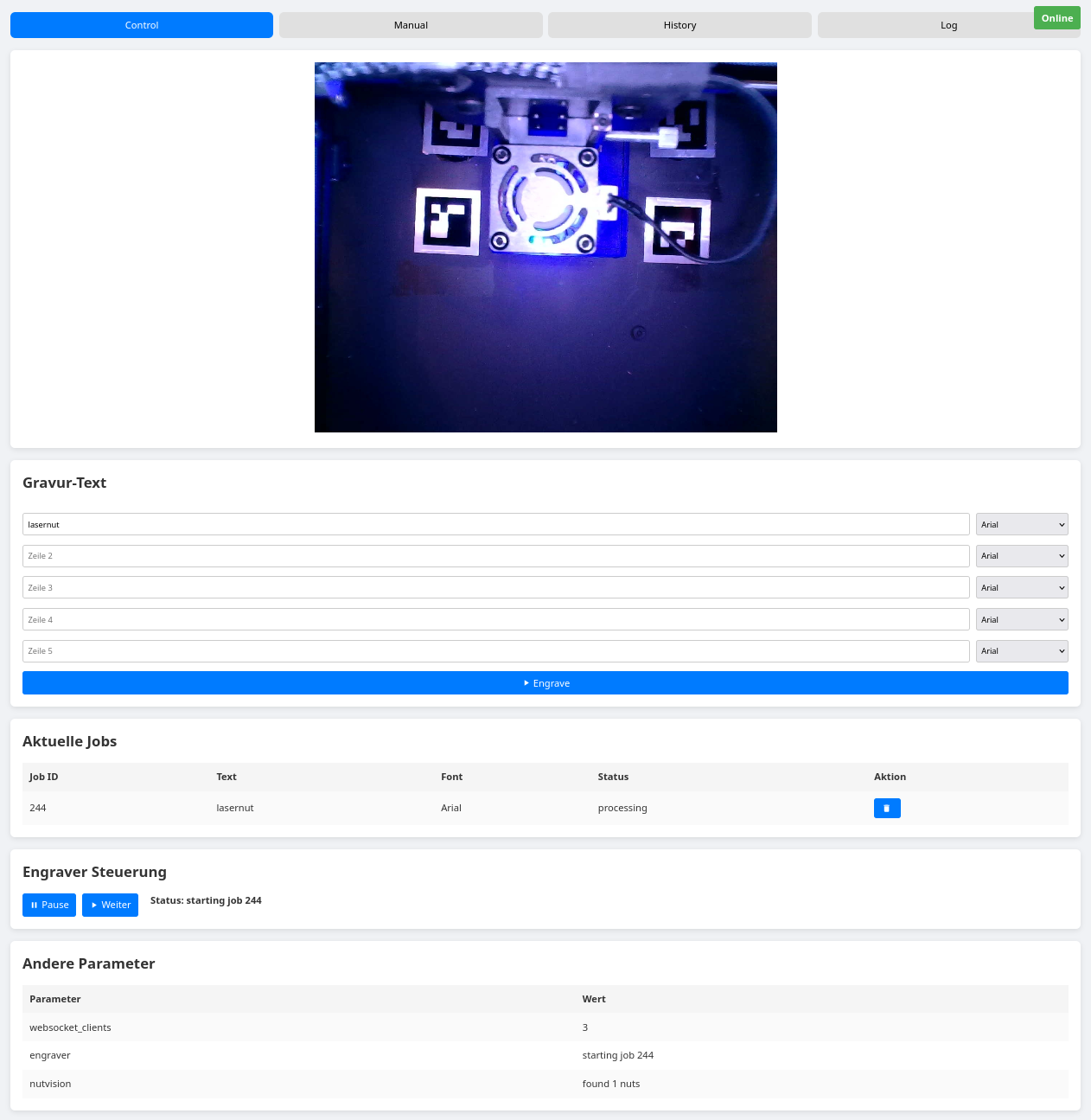This screenshot has width=1091, height=1120.
Task: Select the job 244 row in Aktuelle Jobs
Action: pyautogui.click(x=432, y=808)
